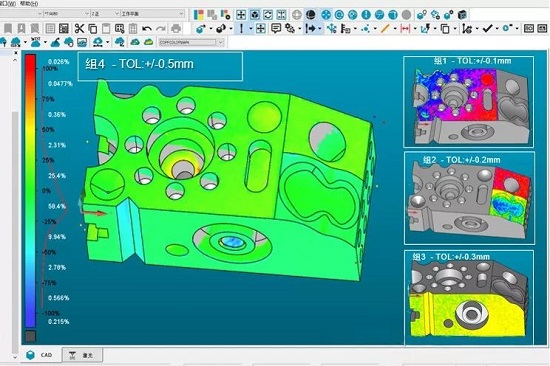550x366 pixels.
Task: Click the color map squares icon
Action: point(199,14)
